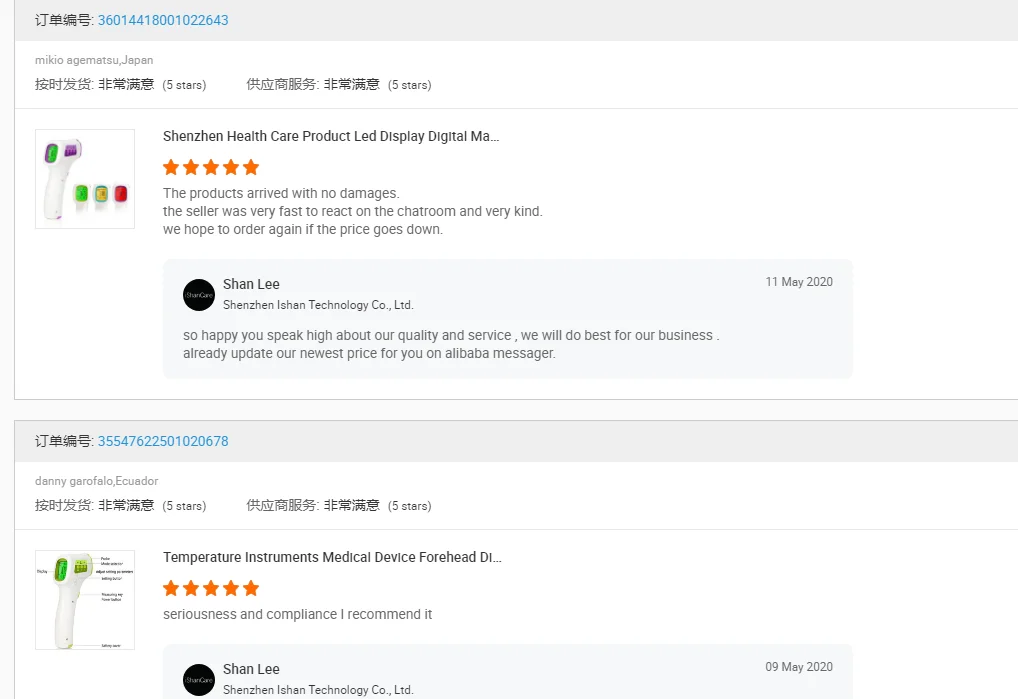1018x699 pixels.
Task: Click reviewer name mikio agematsu, Japan
Action: pyautogui.click(x=94, y=60)
